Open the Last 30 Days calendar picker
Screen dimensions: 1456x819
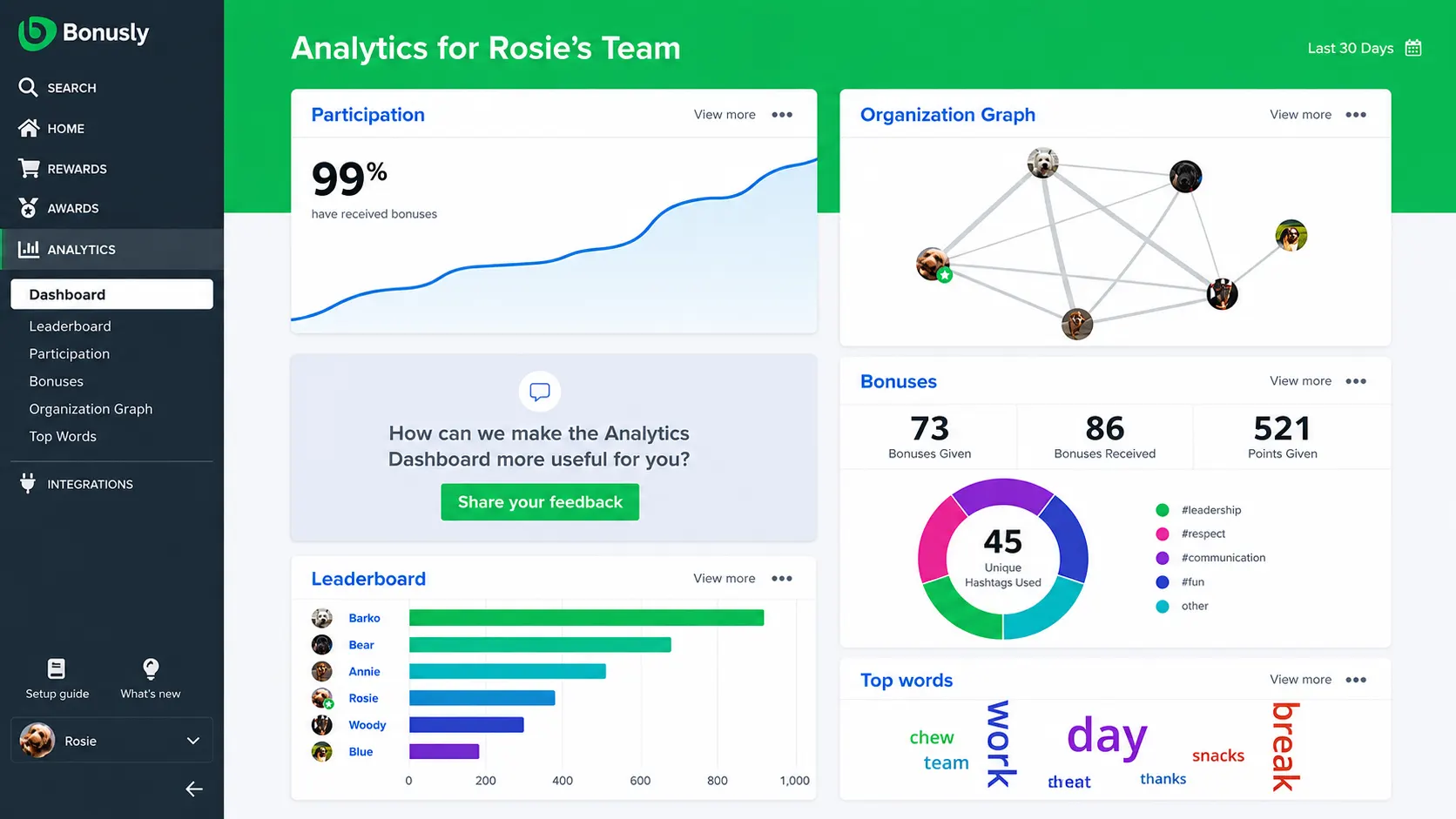coord(1413,48)
